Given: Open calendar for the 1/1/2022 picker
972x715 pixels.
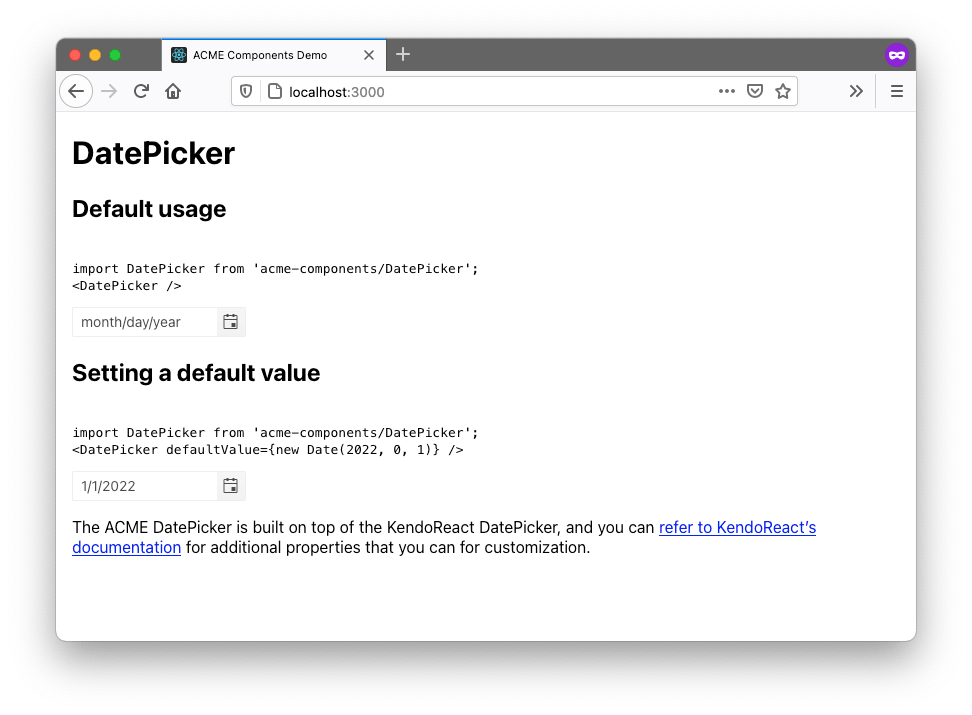Looking at the screenshot, I should (x=231, y=486).
